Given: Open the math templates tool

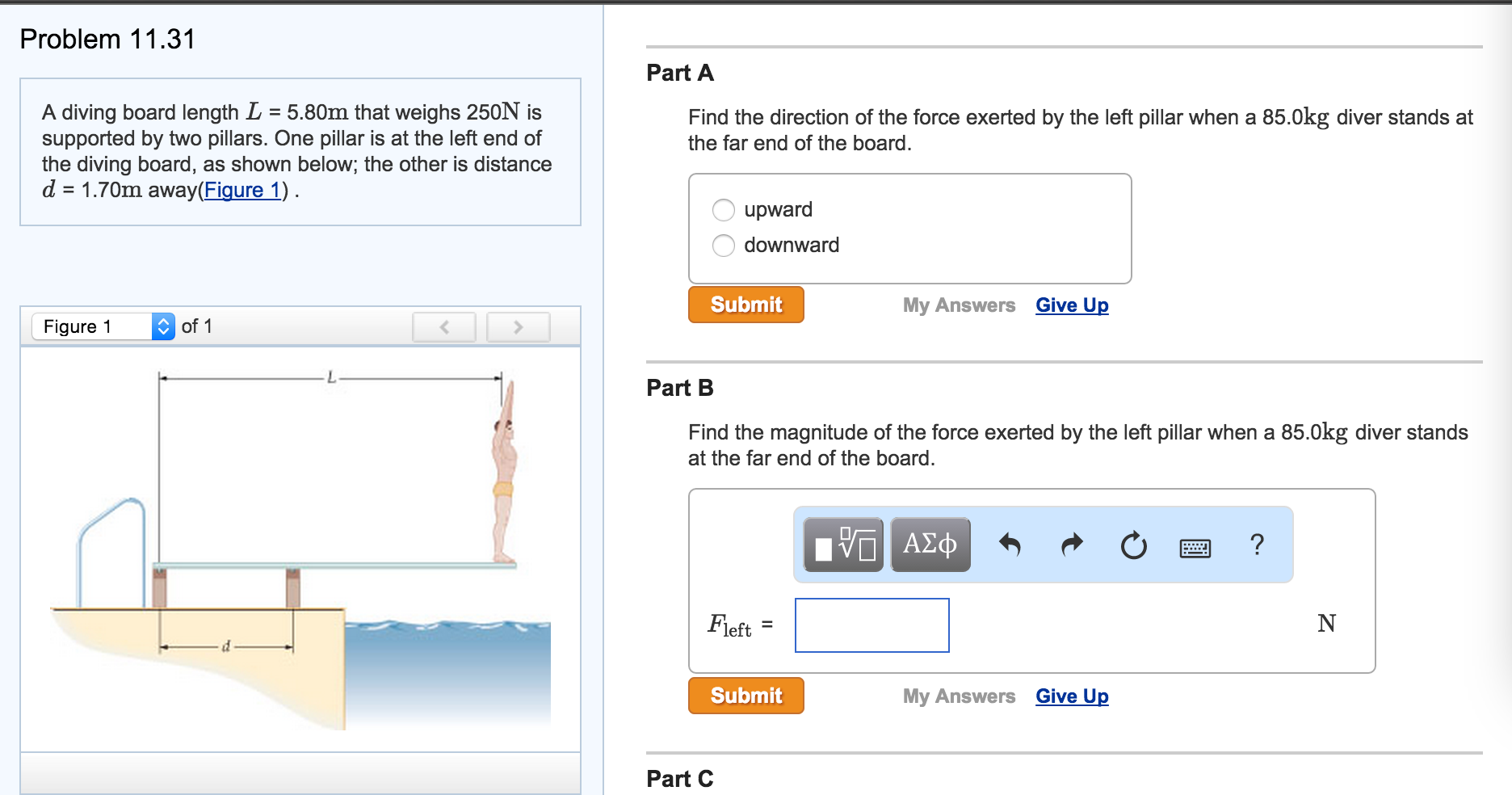Looking at the screenshot, I should tap(843, 545).
